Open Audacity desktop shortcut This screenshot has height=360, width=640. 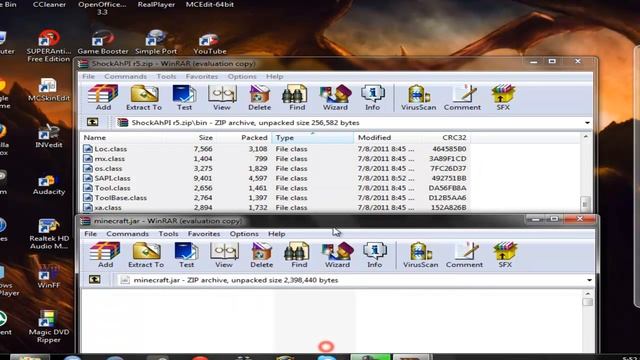49,184
